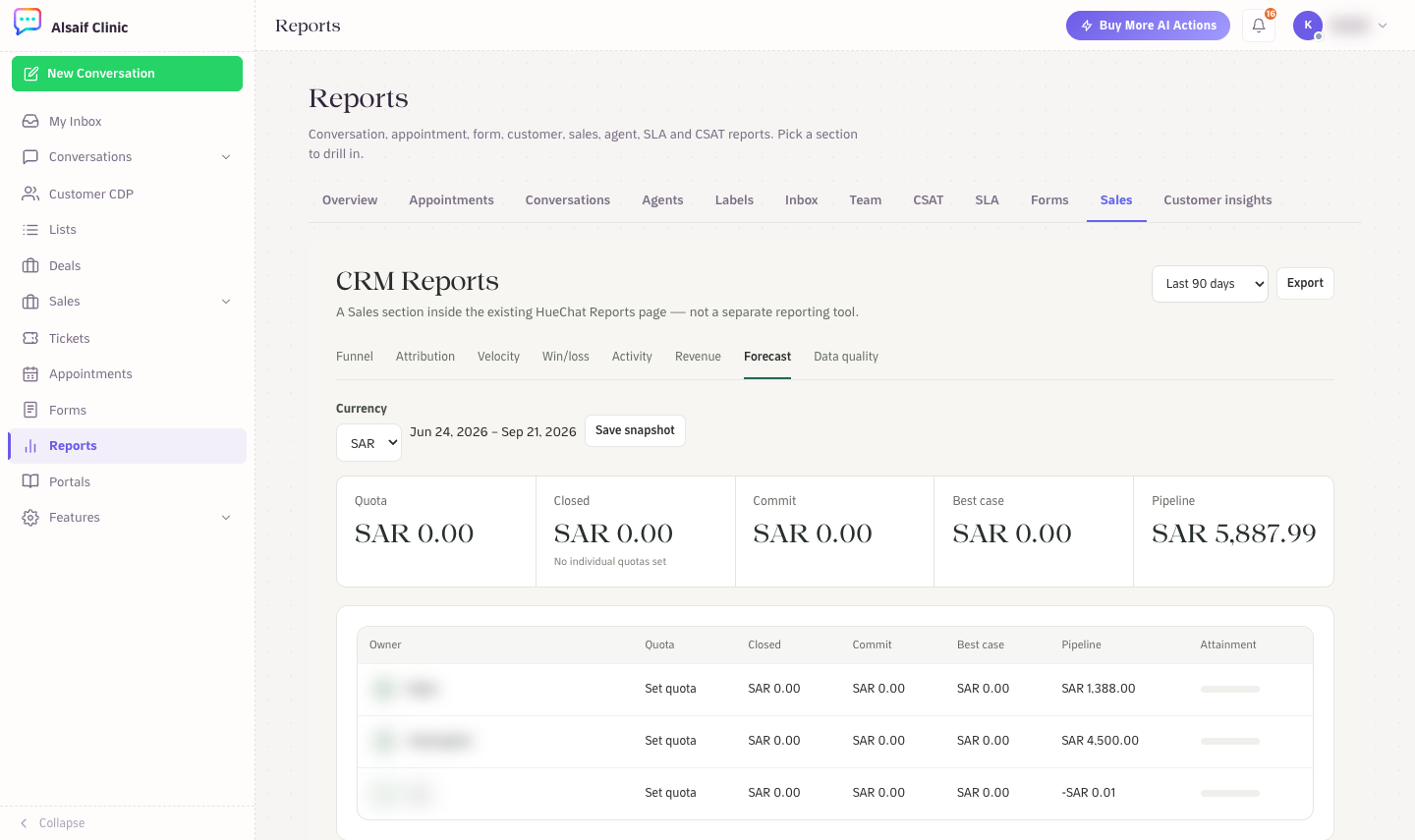Viewport: 1415px width, 840px height.
Task: Click the Sales sidebar icon
Action: click(x=30, y=302)
